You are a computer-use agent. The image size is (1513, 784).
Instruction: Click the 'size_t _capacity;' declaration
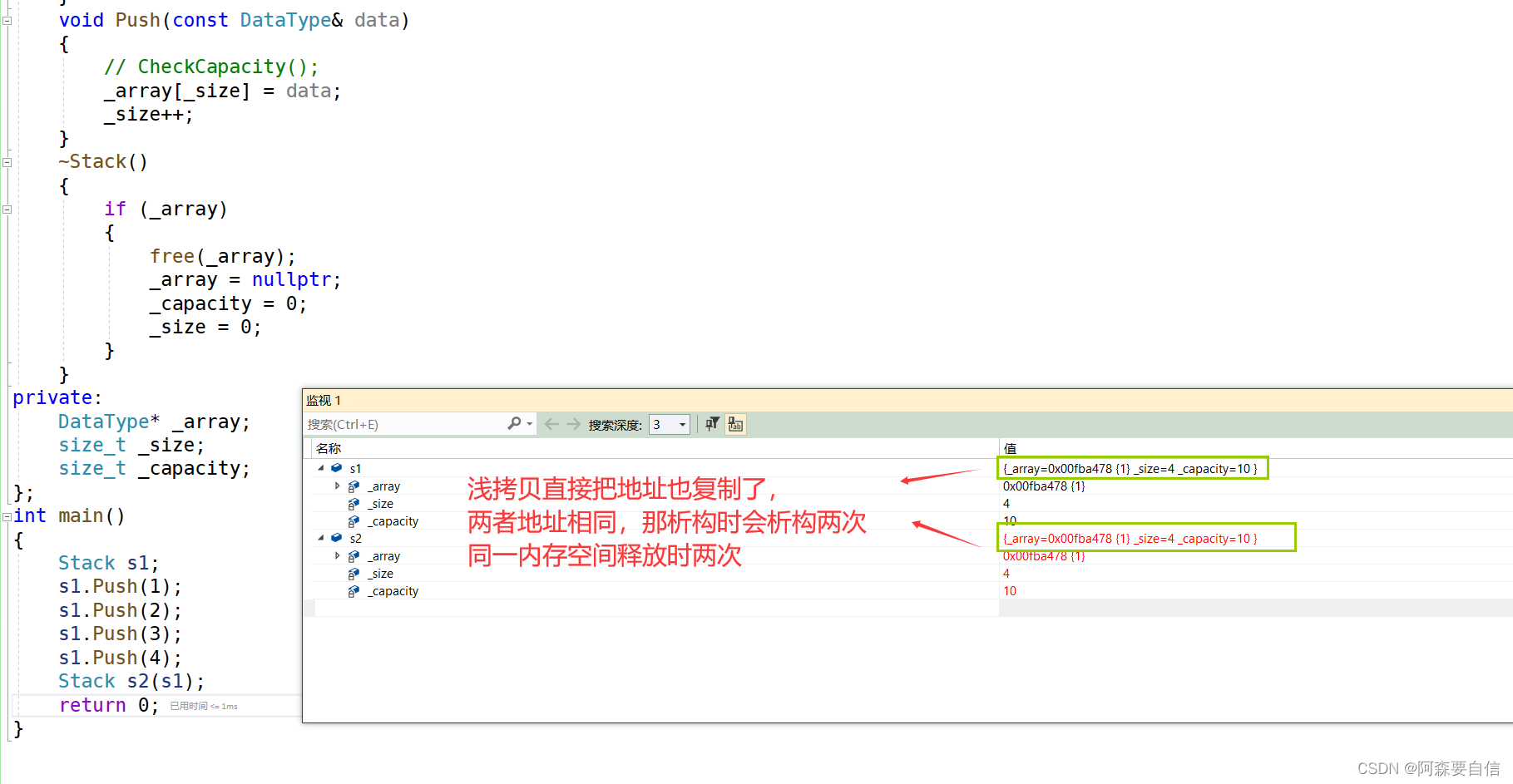pyautogui.click(x=154, y=468)
